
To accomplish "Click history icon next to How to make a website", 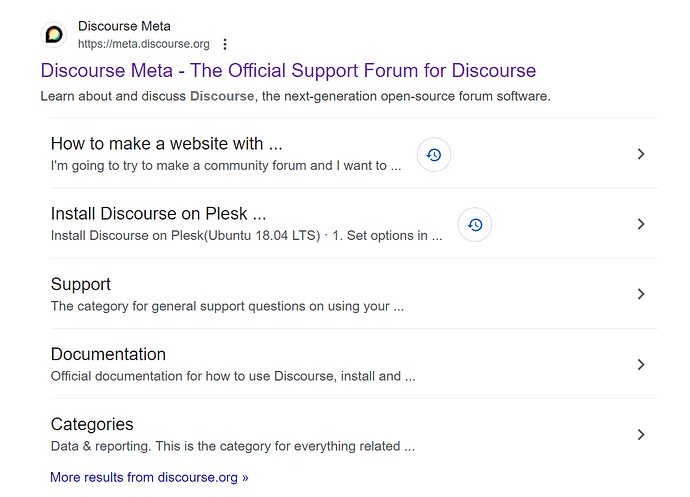I will 434,155.
